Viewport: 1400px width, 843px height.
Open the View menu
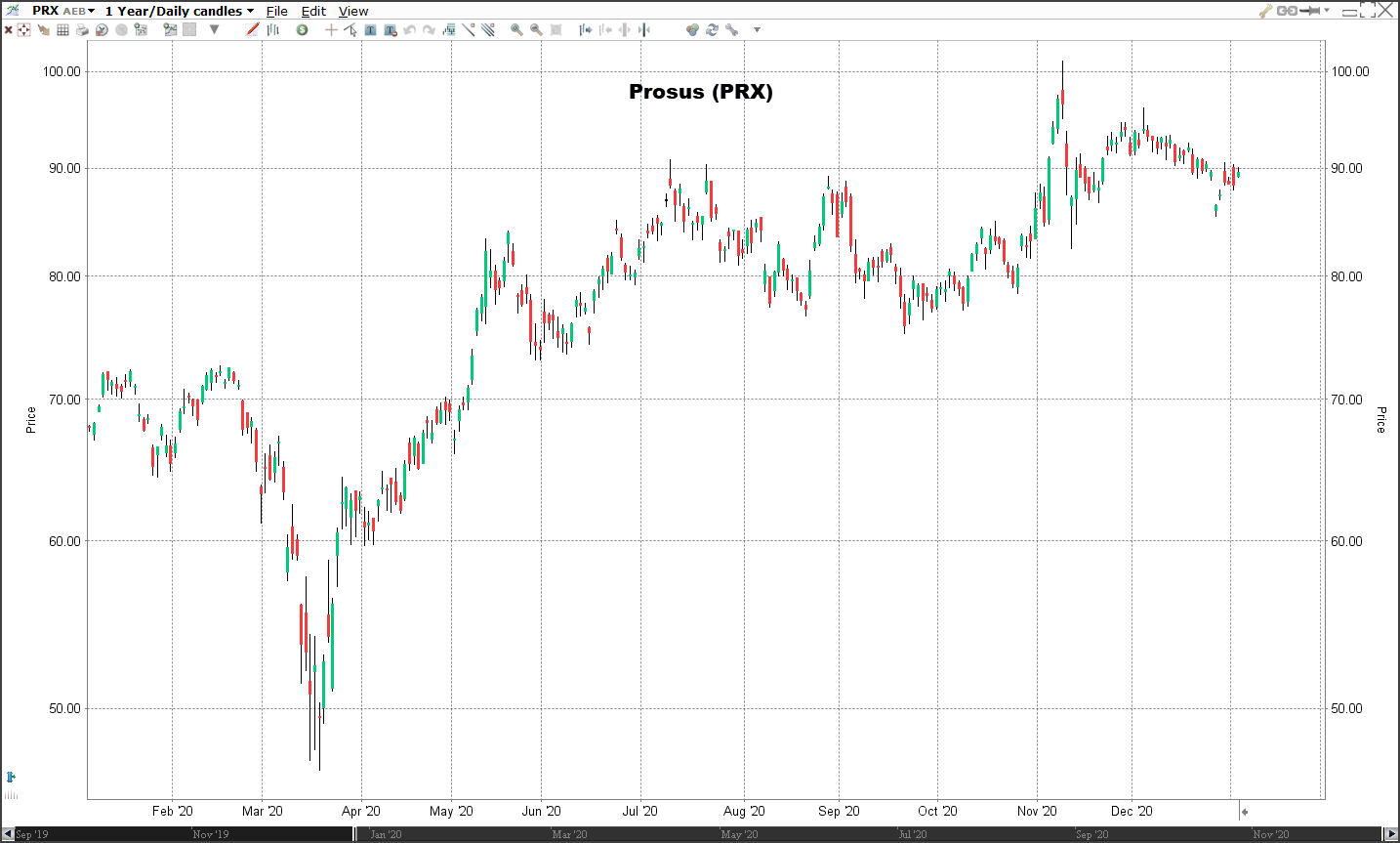click(353, 11)
